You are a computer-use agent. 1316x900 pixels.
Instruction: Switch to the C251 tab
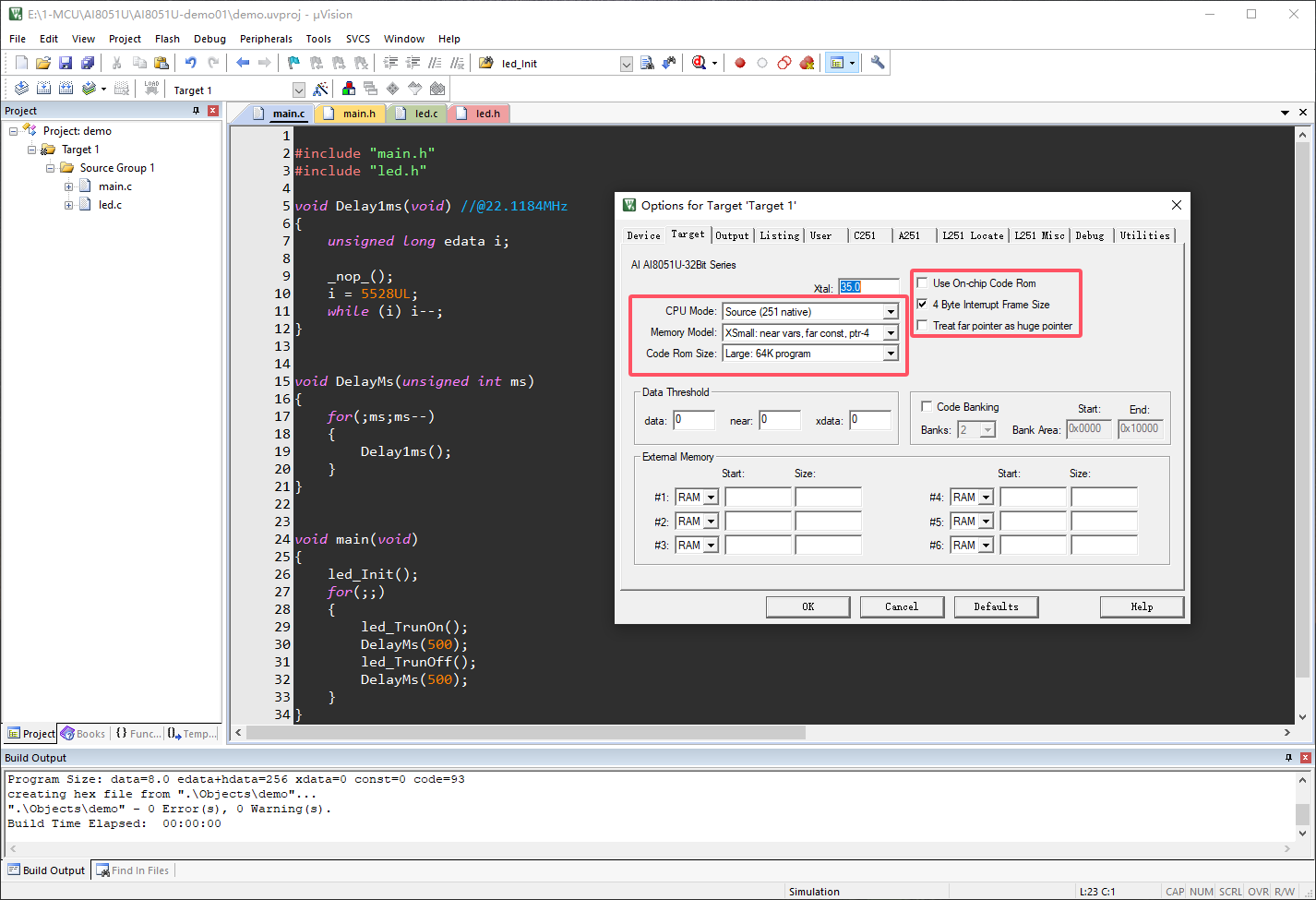tap(865, 235)
